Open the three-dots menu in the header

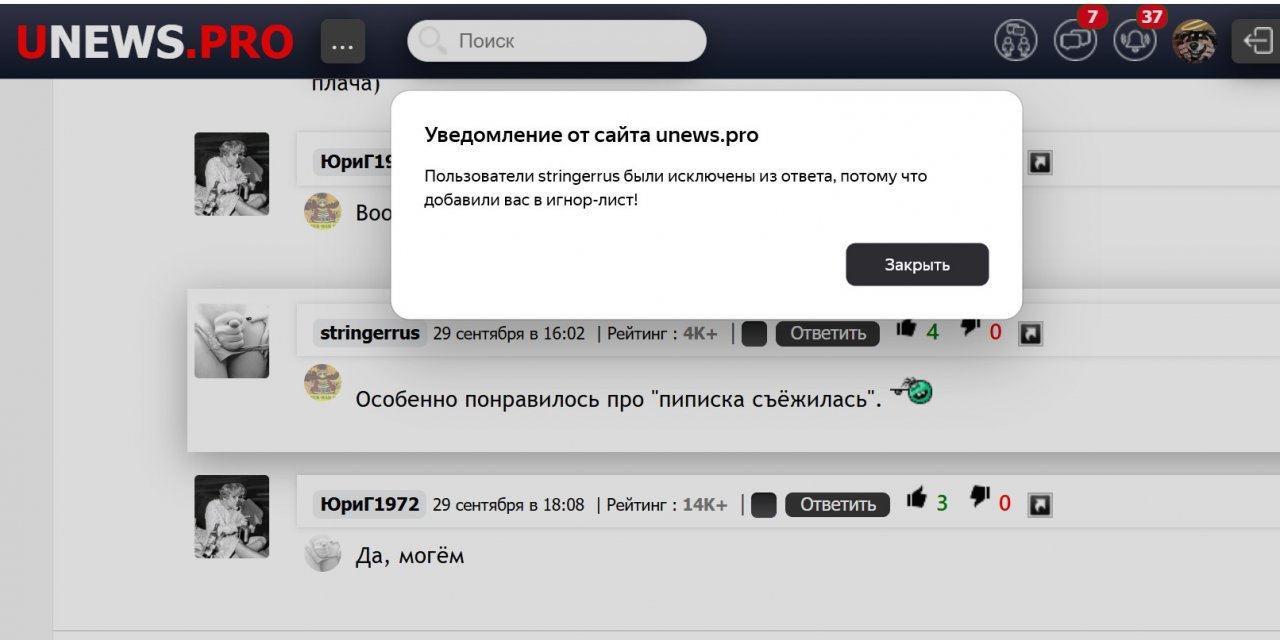[x=343, y=42]
